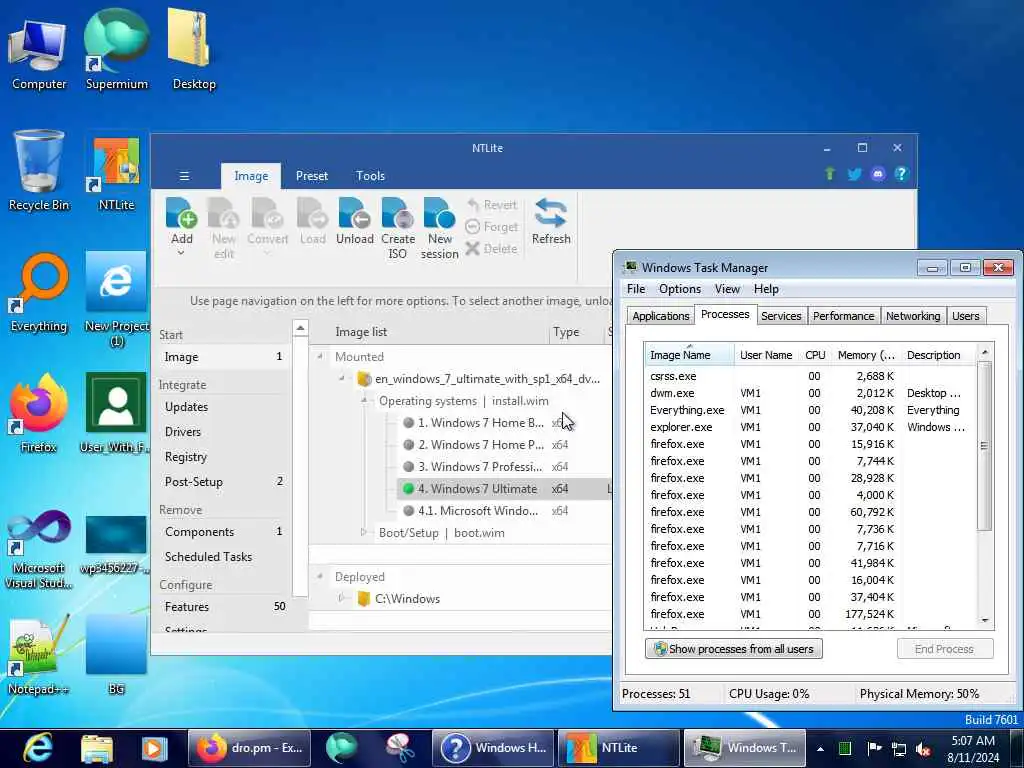This screenshot has height=768, width=1024.
Task: Open File Explorer from the taskbar
Action: pos(97,748)
